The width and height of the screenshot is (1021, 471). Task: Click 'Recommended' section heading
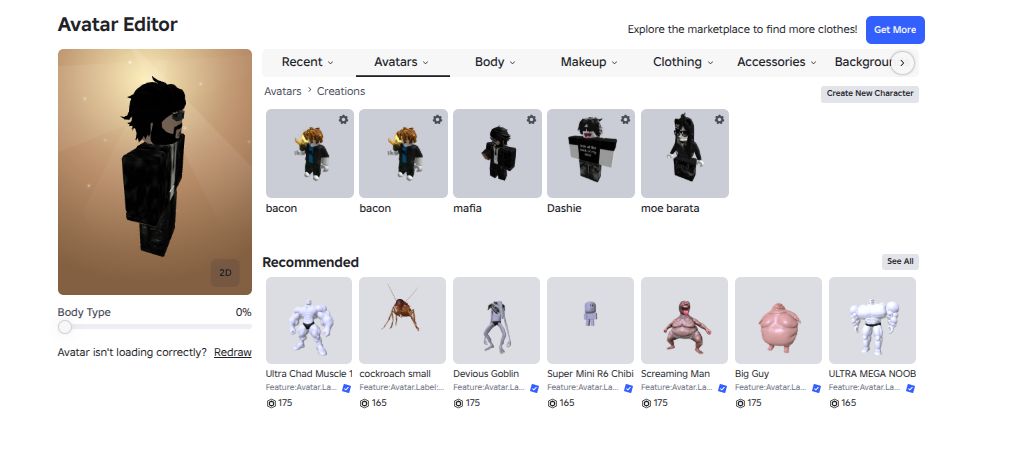pyautogui.click(x=311, y=262)
